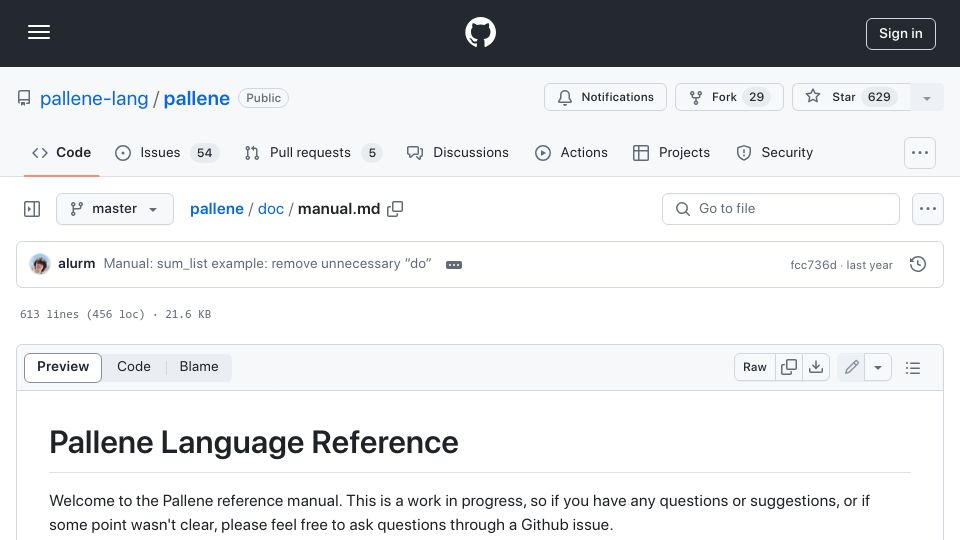This screenshot has width=960, height=540.
Task: Open the master branch selector dropdown
Action: [114, 209]
